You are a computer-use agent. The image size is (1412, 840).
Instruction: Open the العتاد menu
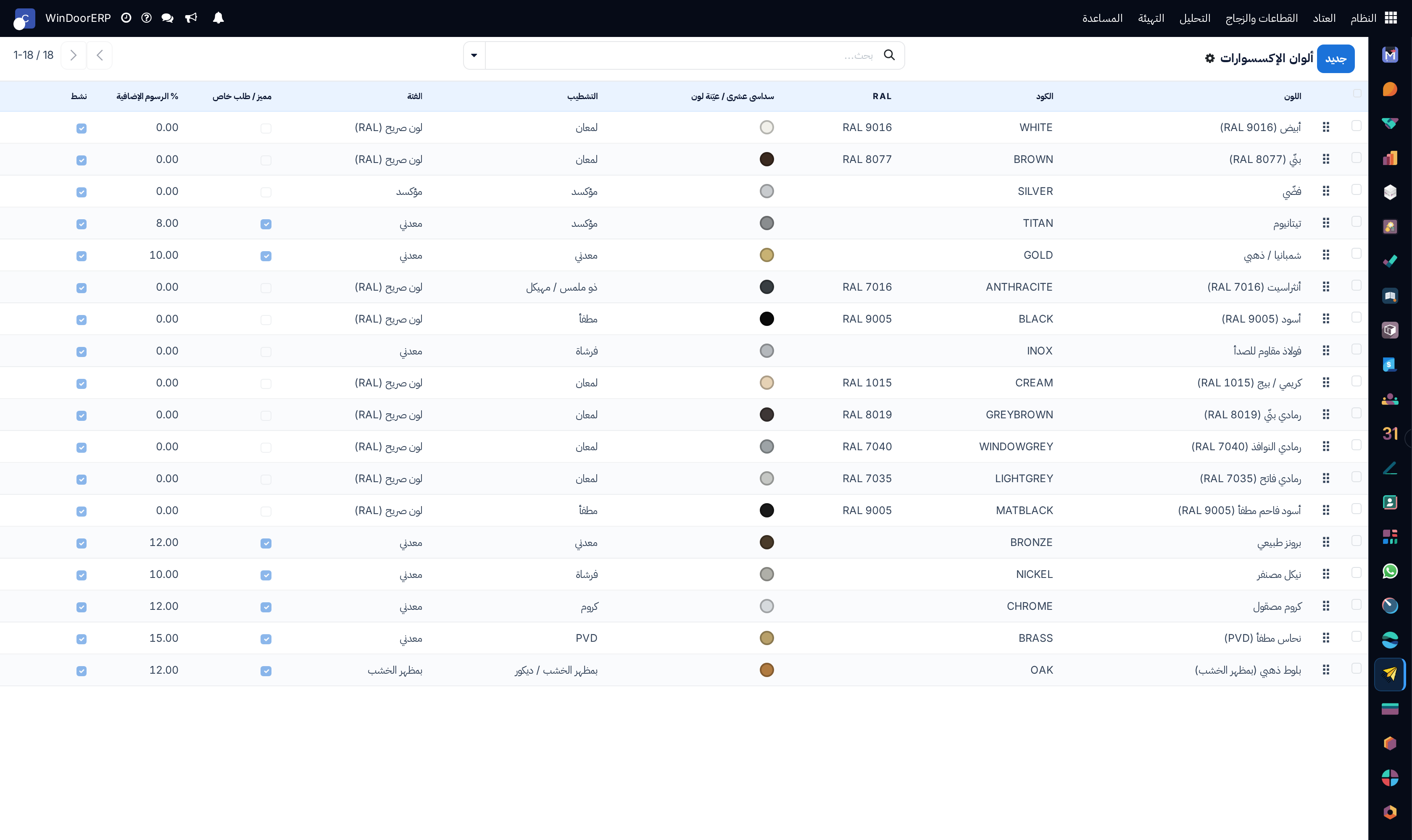point(1324,18)
